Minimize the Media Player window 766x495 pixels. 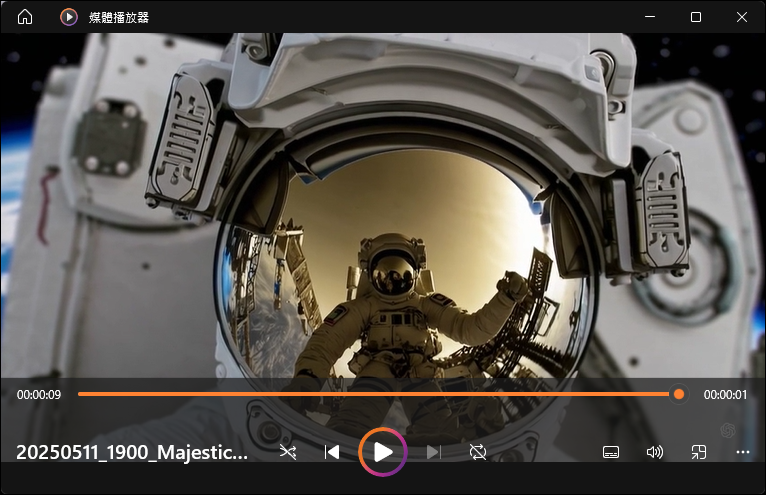point(650,17)
